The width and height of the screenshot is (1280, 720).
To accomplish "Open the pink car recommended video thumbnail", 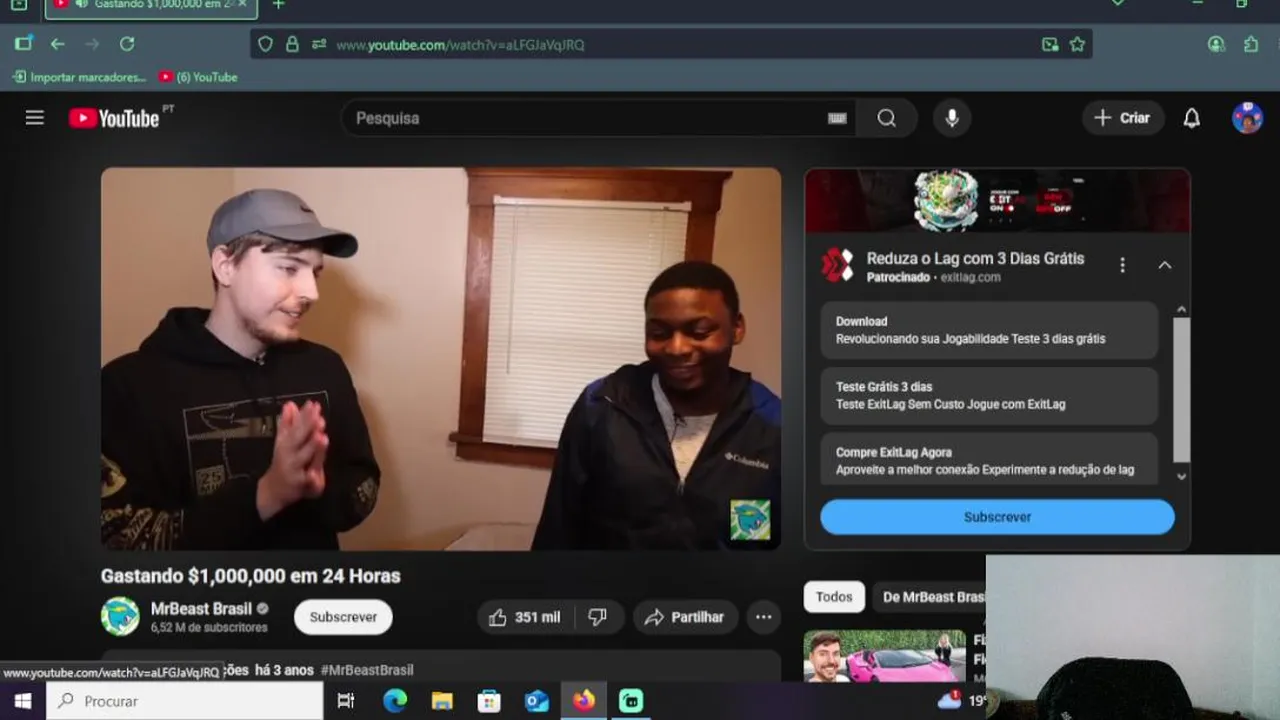I will pos(885,656).
